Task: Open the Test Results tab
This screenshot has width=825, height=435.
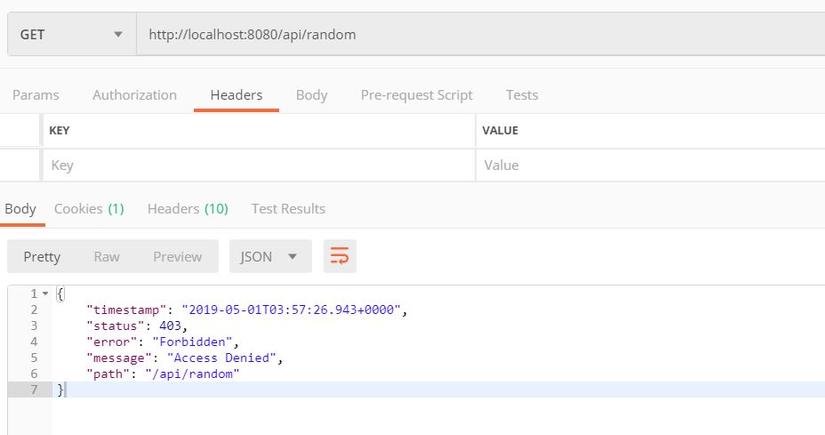Action: click(x=288, y=209)
